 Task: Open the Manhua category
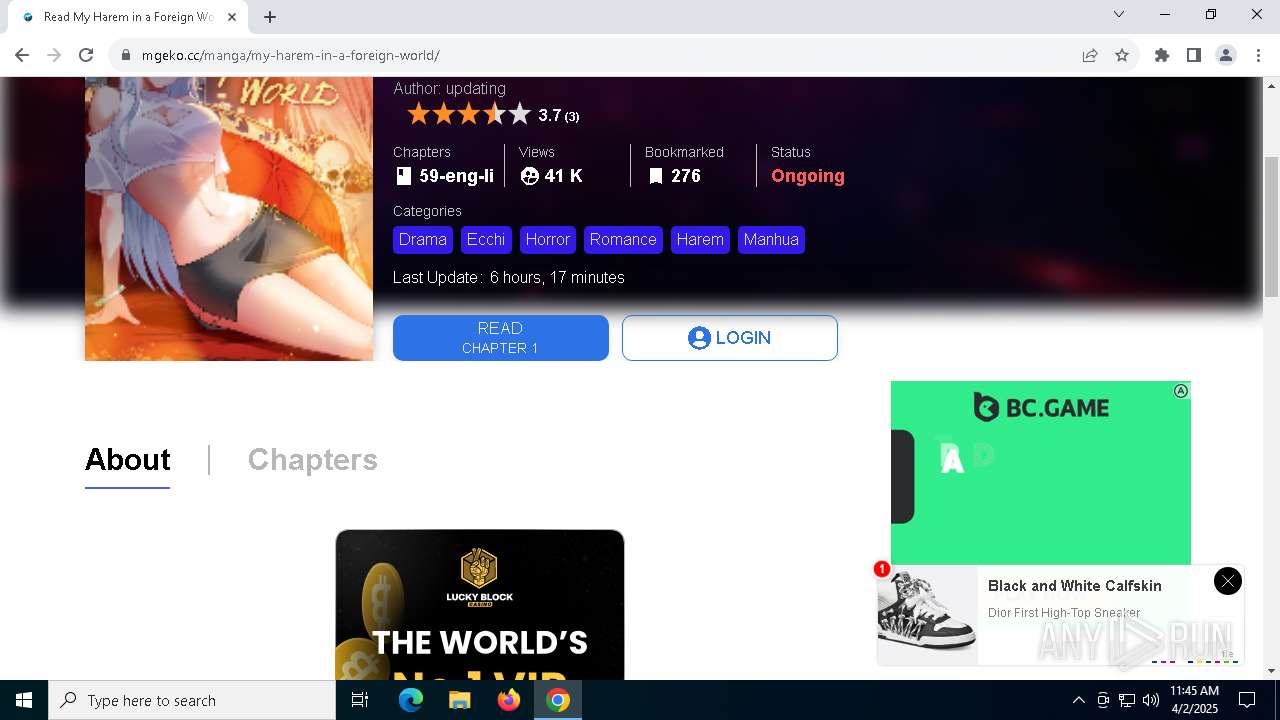click(x=771, y=240)
